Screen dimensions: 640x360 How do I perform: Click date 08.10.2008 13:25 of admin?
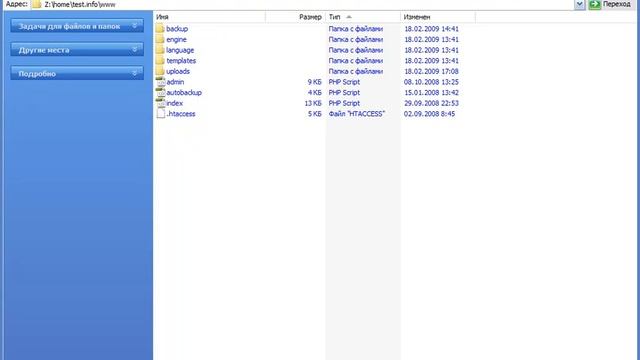431,82
